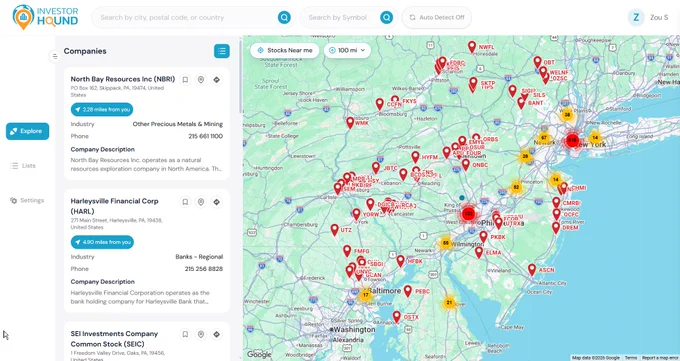Open the Lists menu item
Image resolution: width=680 pixels, height=361 pixels.
click(x=24, y=166)
